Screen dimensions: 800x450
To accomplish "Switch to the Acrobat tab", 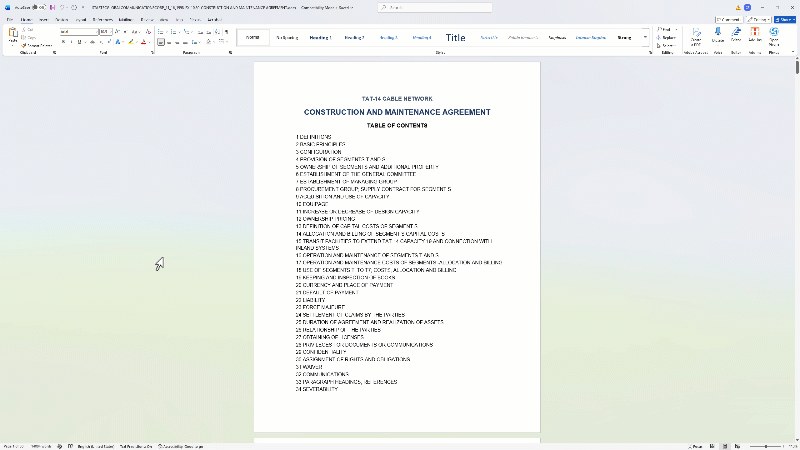I will coord(214,20).
